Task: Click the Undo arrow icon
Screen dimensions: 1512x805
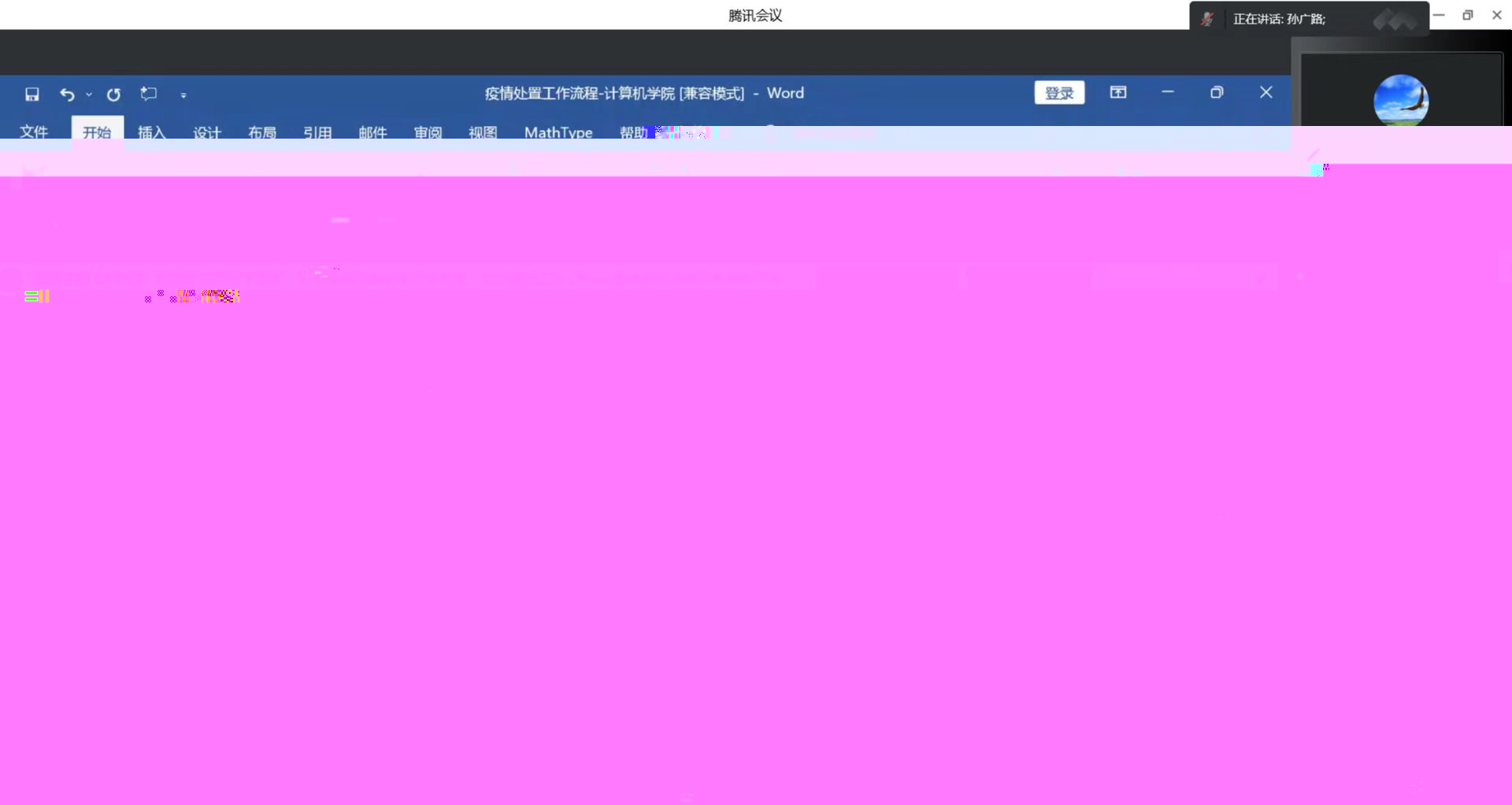Action: point(67,95)
